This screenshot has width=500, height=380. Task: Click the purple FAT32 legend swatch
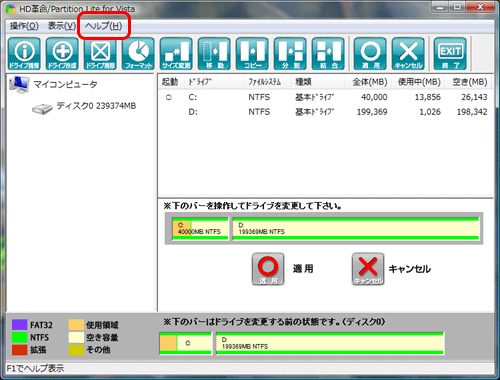tap(19, 325)
